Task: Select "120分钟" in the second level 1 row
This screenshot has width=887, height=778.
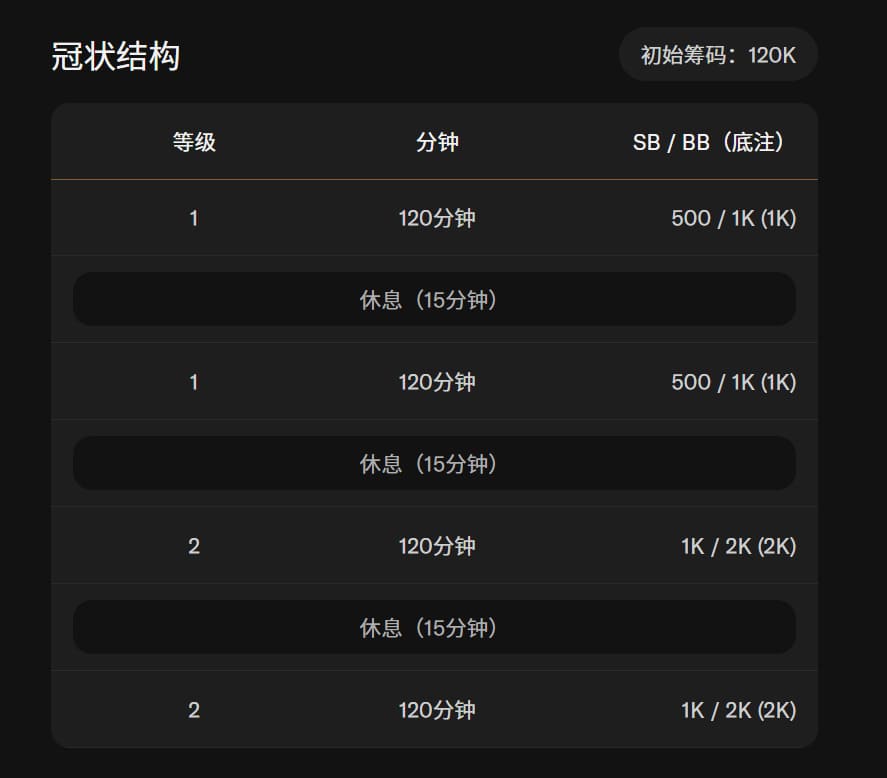Action: pos(437,382)
